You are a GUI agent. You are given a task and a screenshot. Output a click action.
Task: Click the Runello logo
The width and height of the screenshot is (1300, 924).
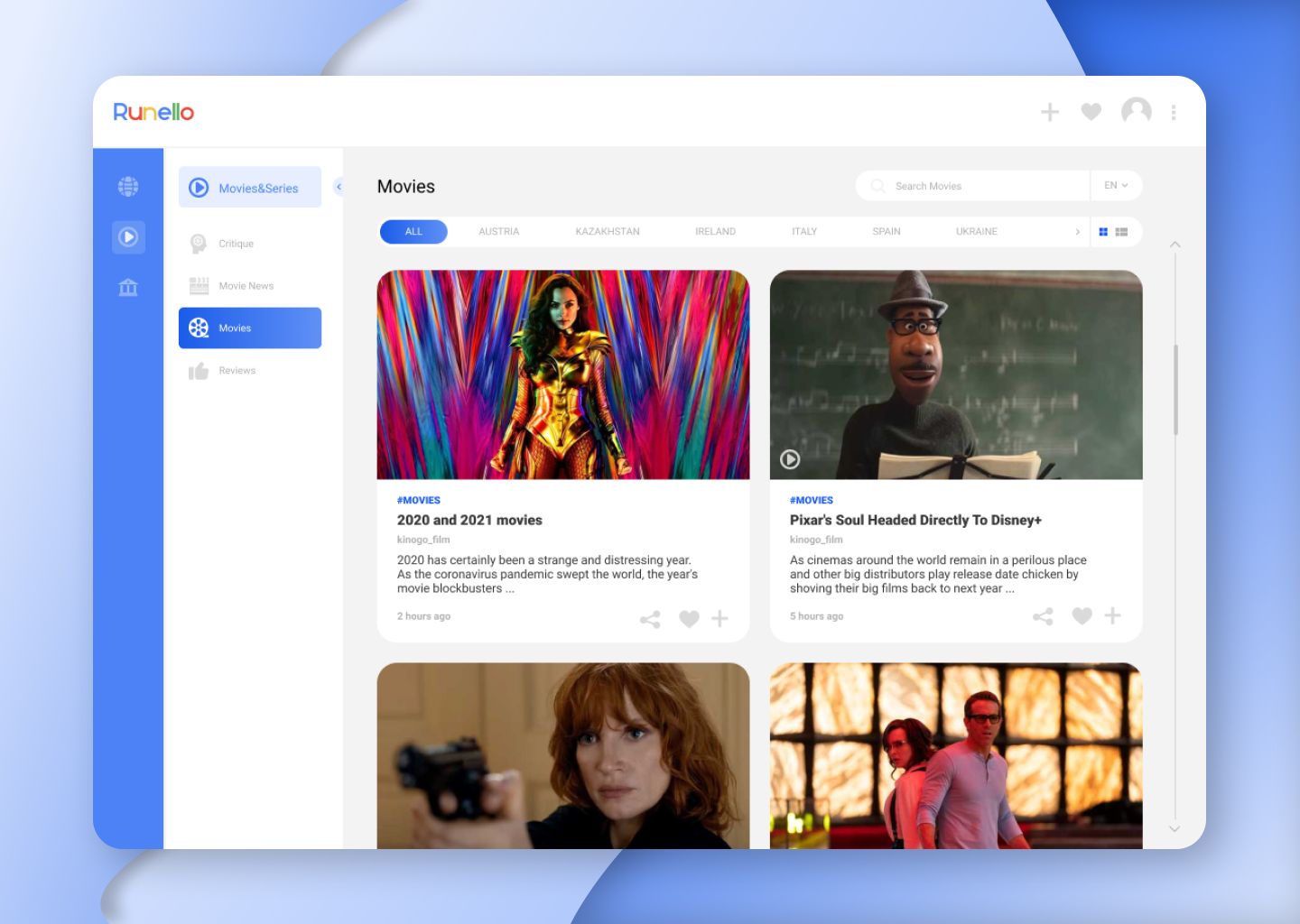point(153,112)
